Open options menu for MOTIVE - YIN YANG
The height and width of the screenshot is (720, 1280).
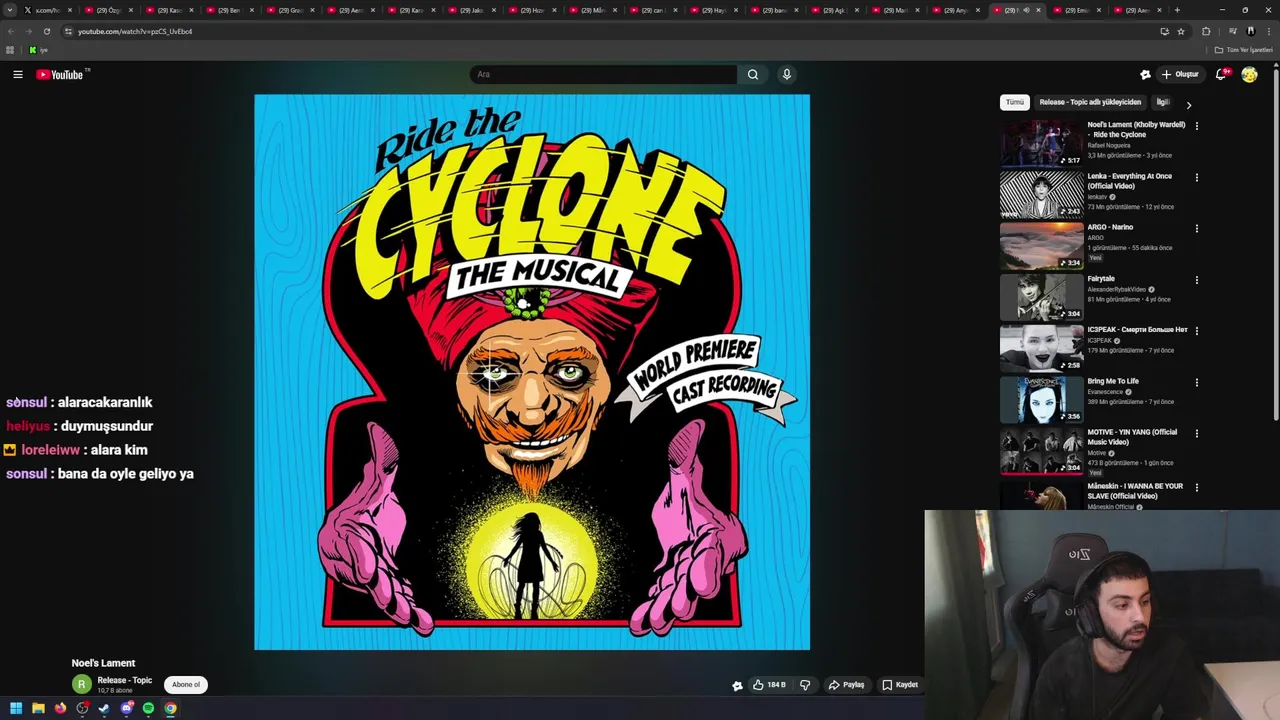(x=1197, y=433)
